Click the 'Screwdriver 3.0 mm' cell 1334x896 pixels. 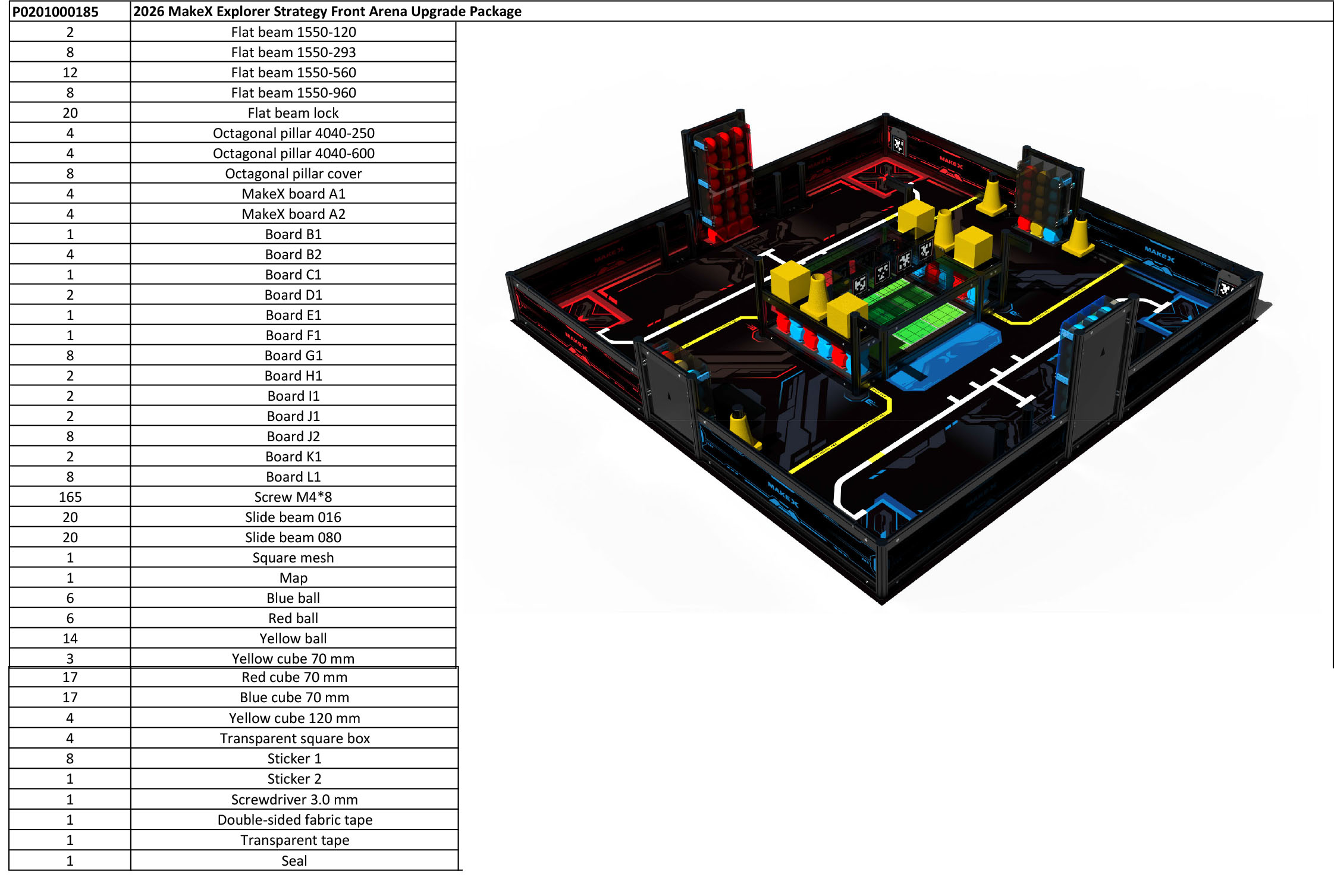pos(294,800)
